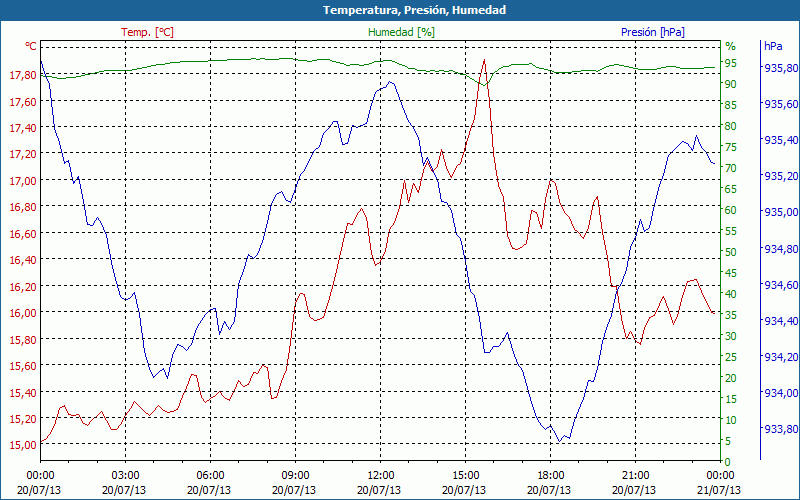Click the 21:00 time axis label
Image resolution: width=800 pixels, height=500 pixels.
[x=636, y=476]
